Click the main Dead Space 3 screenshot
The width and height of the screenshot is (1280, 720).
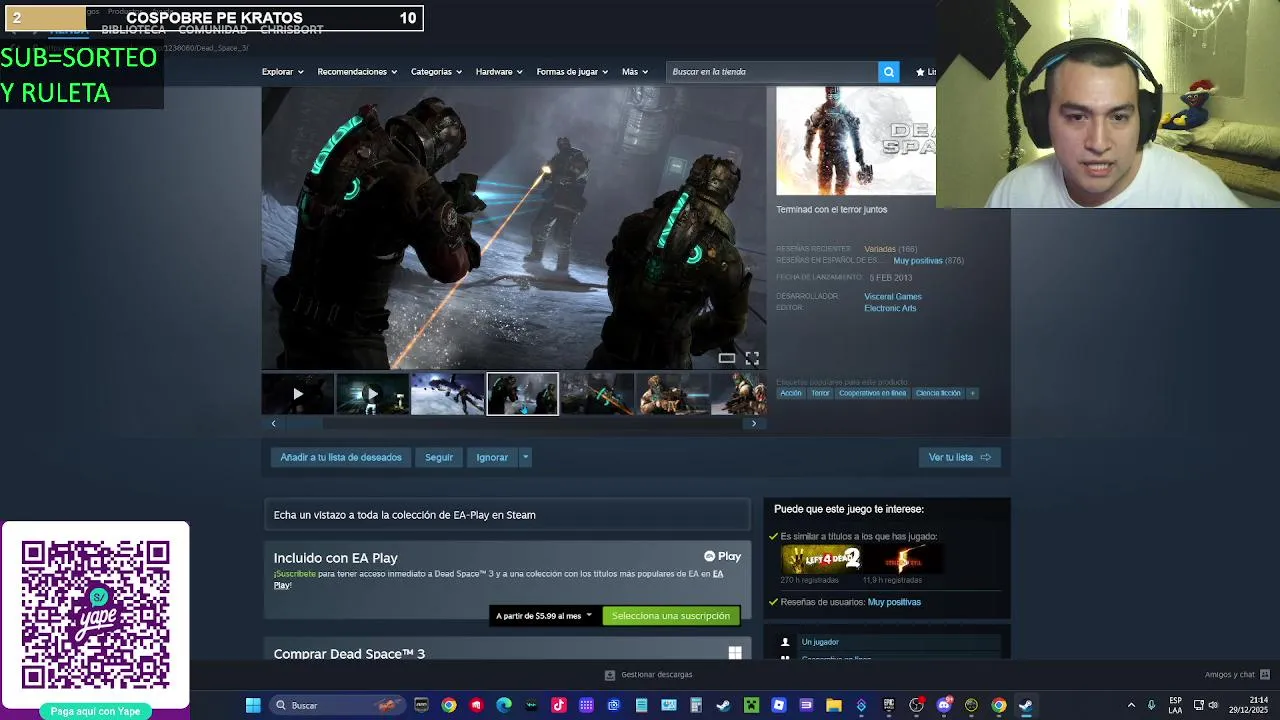[513, 228]
